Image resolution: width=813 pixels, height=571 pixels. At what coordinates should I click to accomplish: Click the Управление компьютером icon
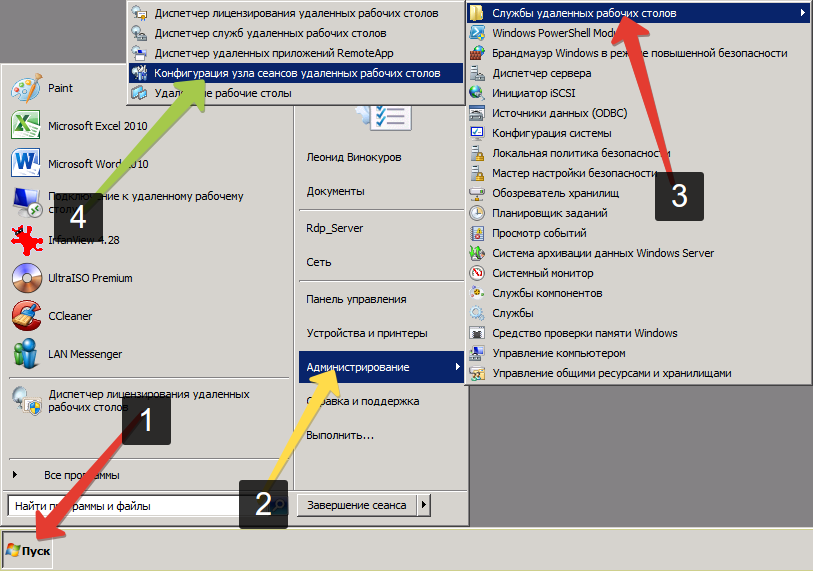tap(477, 353)
